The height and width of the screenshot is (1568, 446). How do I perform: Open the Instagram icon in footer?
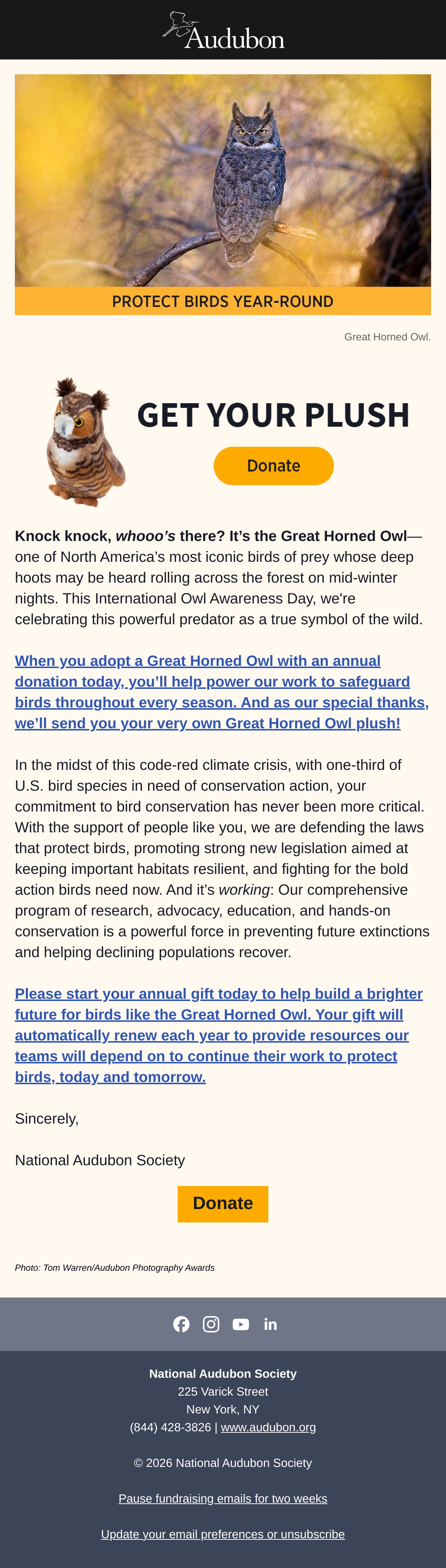tap(211, 1324)
